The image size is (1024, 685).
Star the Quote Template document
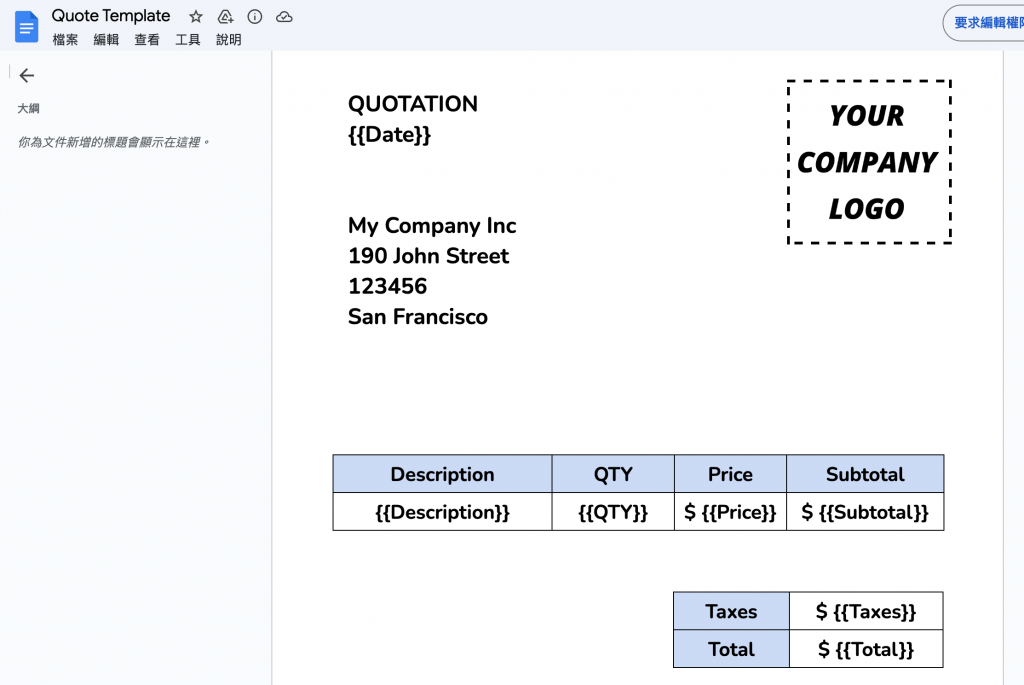point(196,17)
